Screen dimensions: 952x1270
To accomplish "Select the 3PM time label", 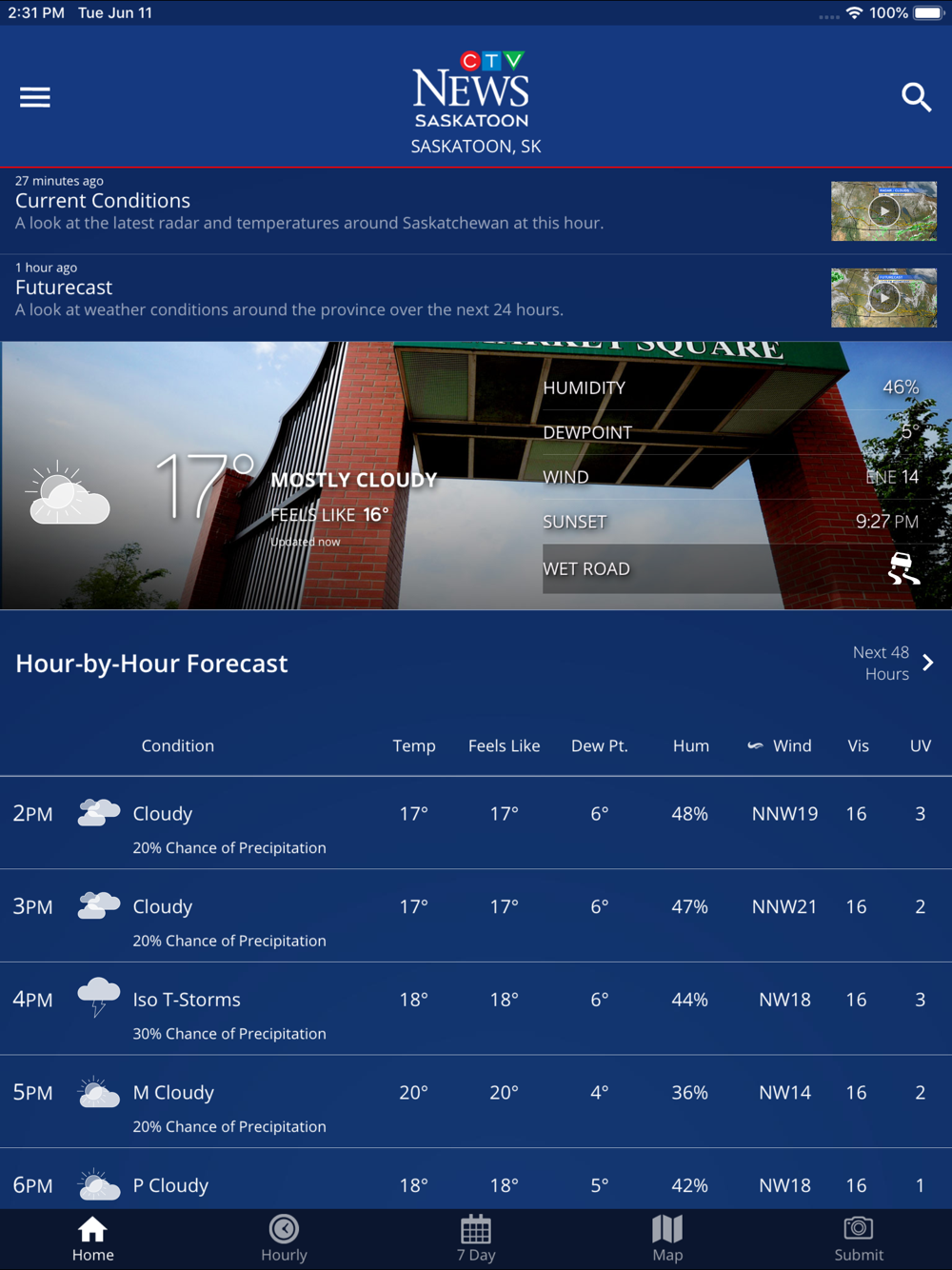I will [32, 906].
